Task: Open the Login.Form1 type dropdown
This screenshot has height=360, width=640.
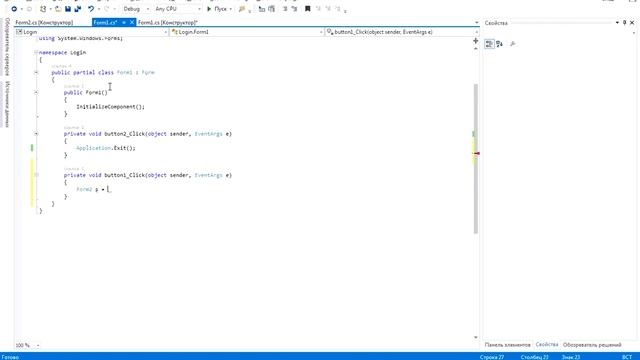Action: pyautogui.click(x=247, y=32)
